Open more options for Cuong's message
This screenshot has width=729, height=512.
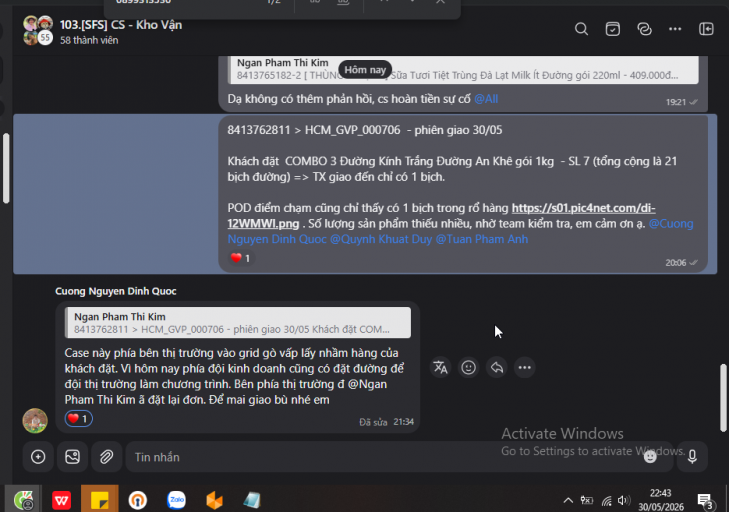(x=524, y=367)
